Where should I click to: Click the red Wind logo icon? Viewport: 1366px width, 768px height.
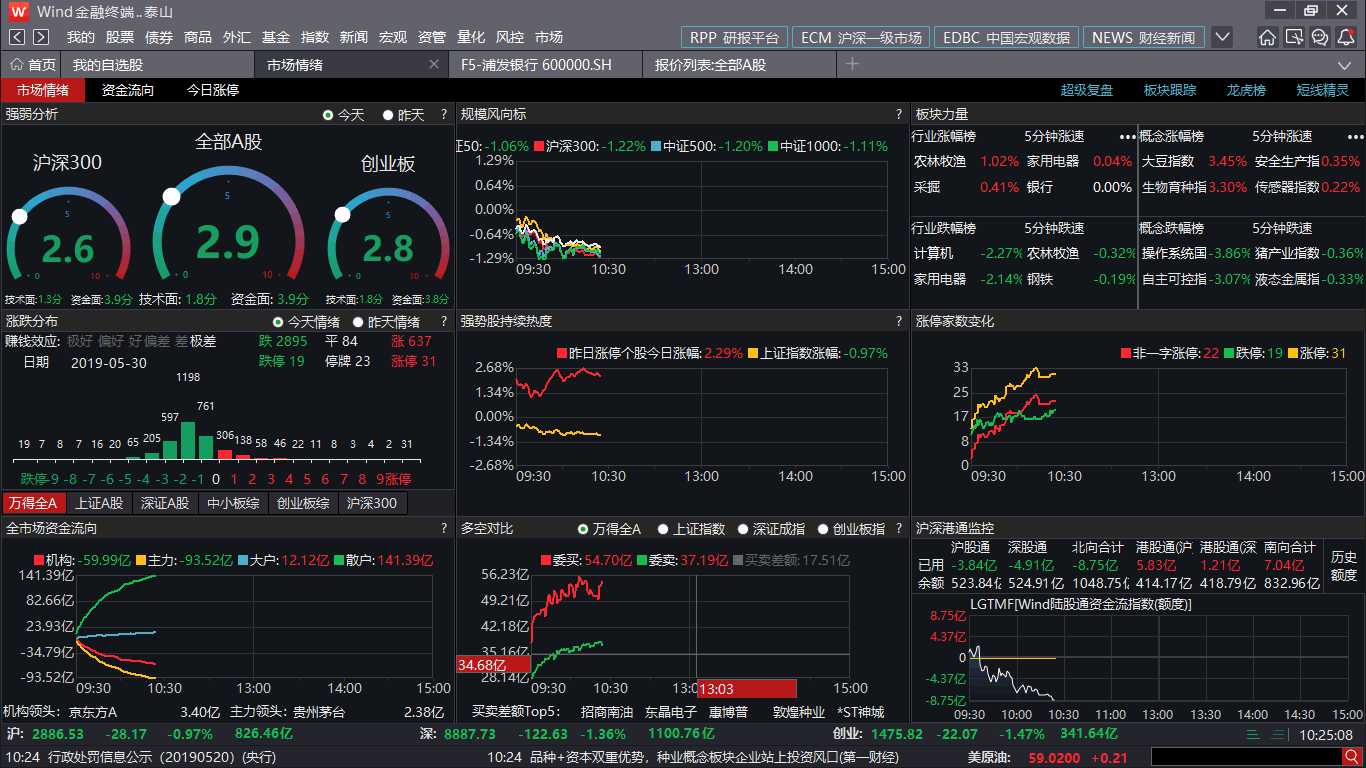tap(18, 11)
